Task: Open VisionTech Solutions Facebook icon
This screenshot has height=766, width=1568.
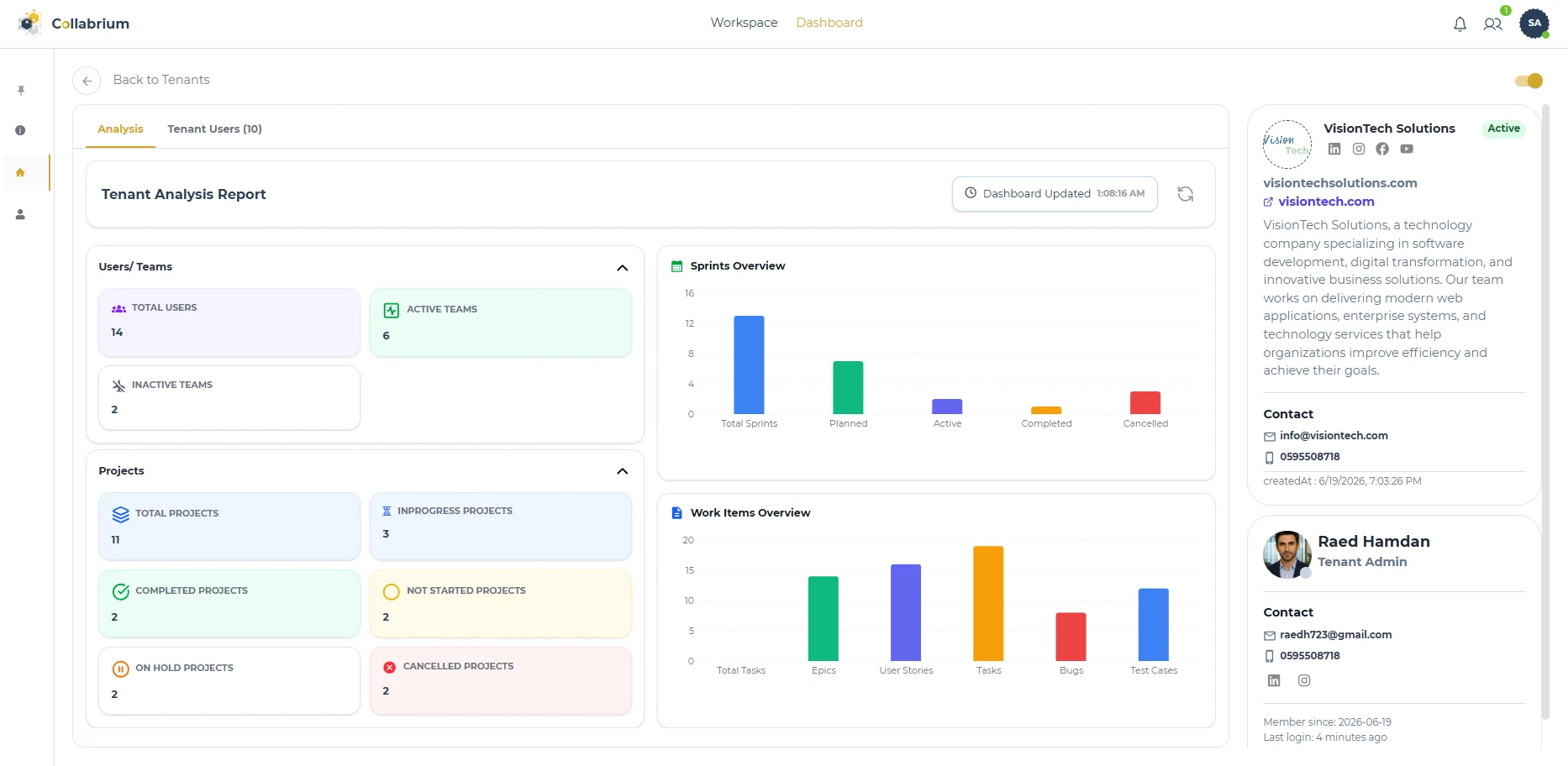Action: tap(1382, 149)
